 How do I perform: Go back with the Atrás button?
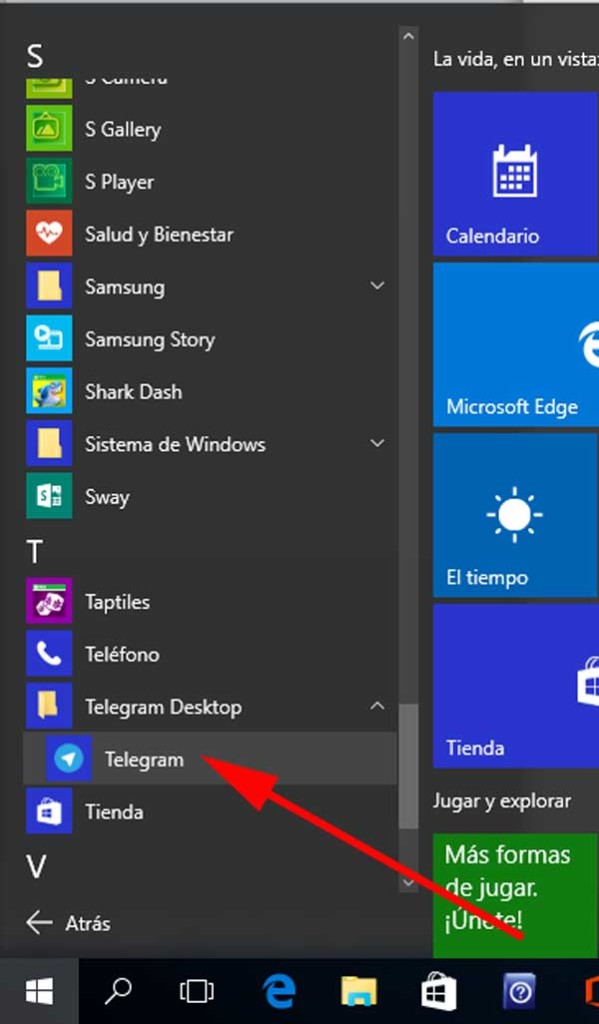(68, 923)
